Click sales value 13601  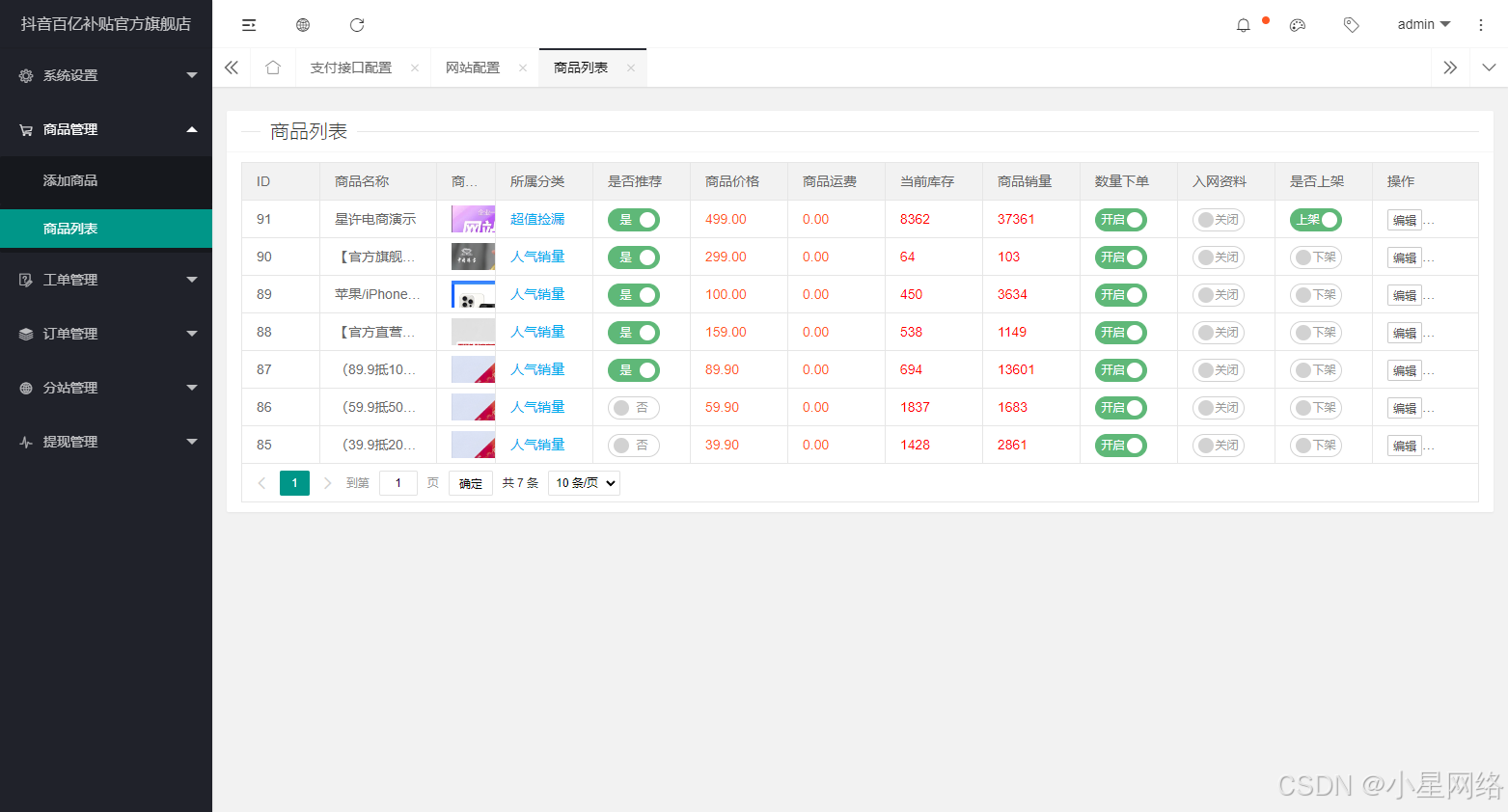point(1016,369)
